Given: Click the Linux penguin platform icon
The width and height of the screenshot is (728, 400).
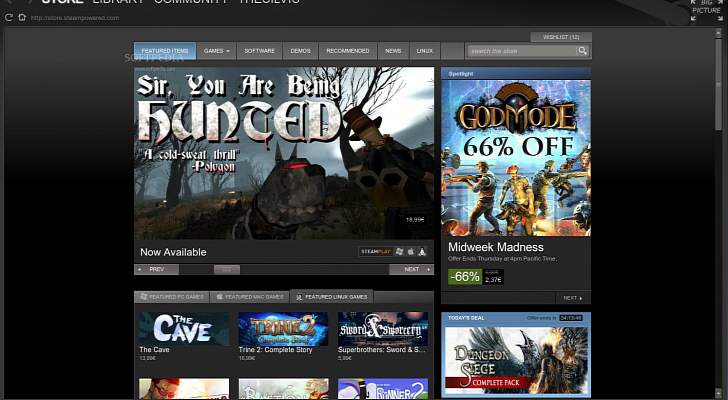Looking at the screenshot, I should click(x=423, y=252).
